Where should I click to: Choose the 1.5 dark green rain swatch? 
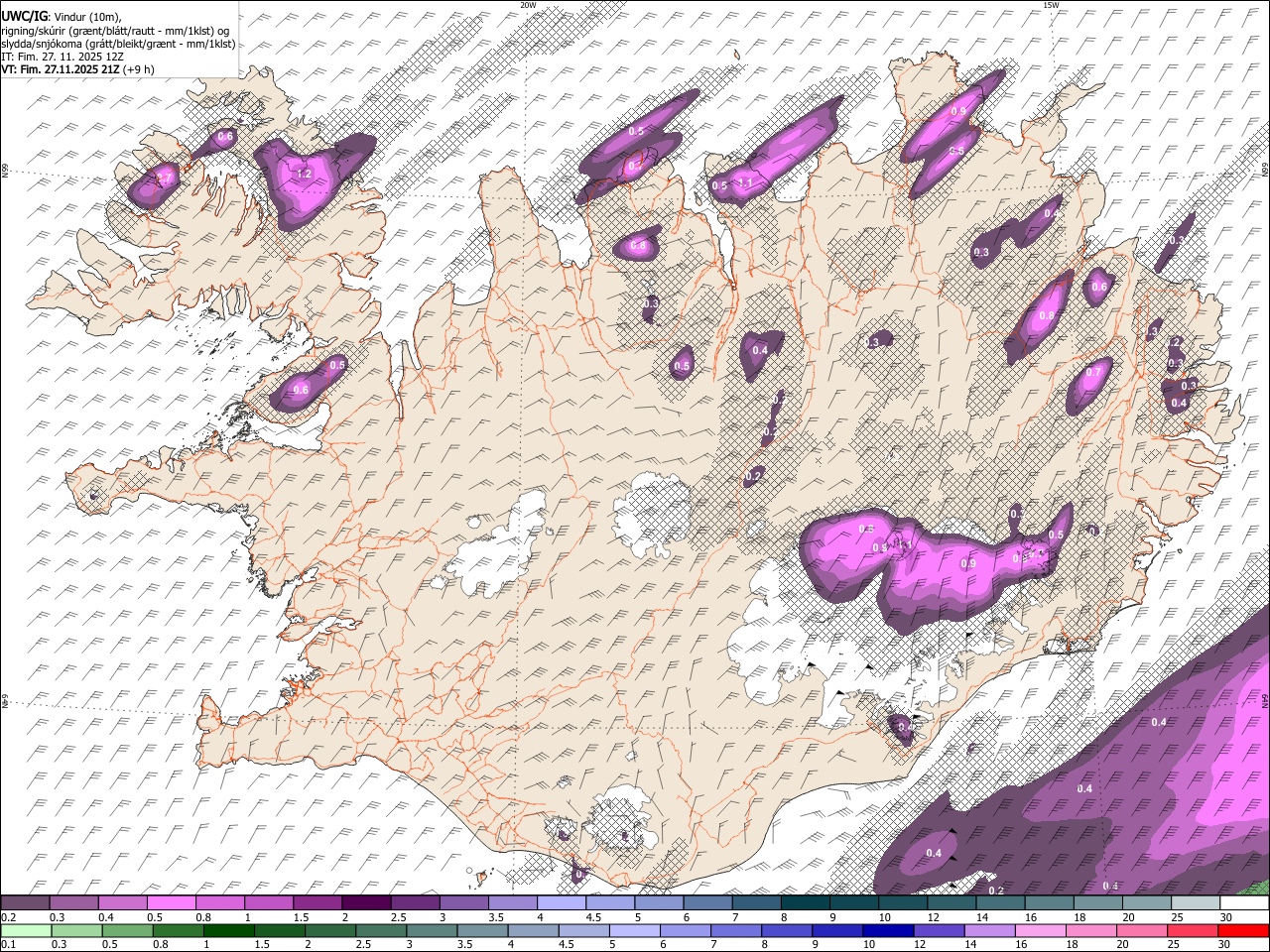click(280, 930)
